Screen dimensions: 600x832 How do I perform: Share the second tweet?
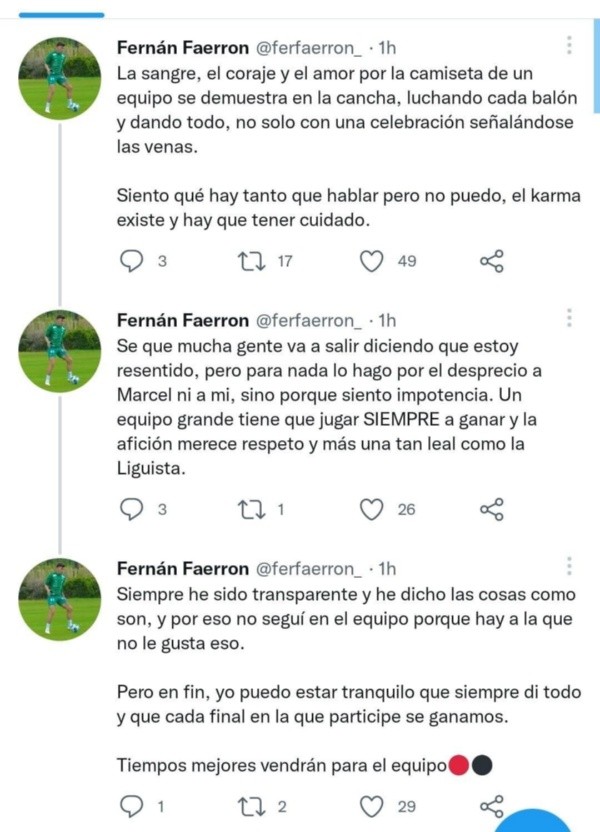coord(489,510)
